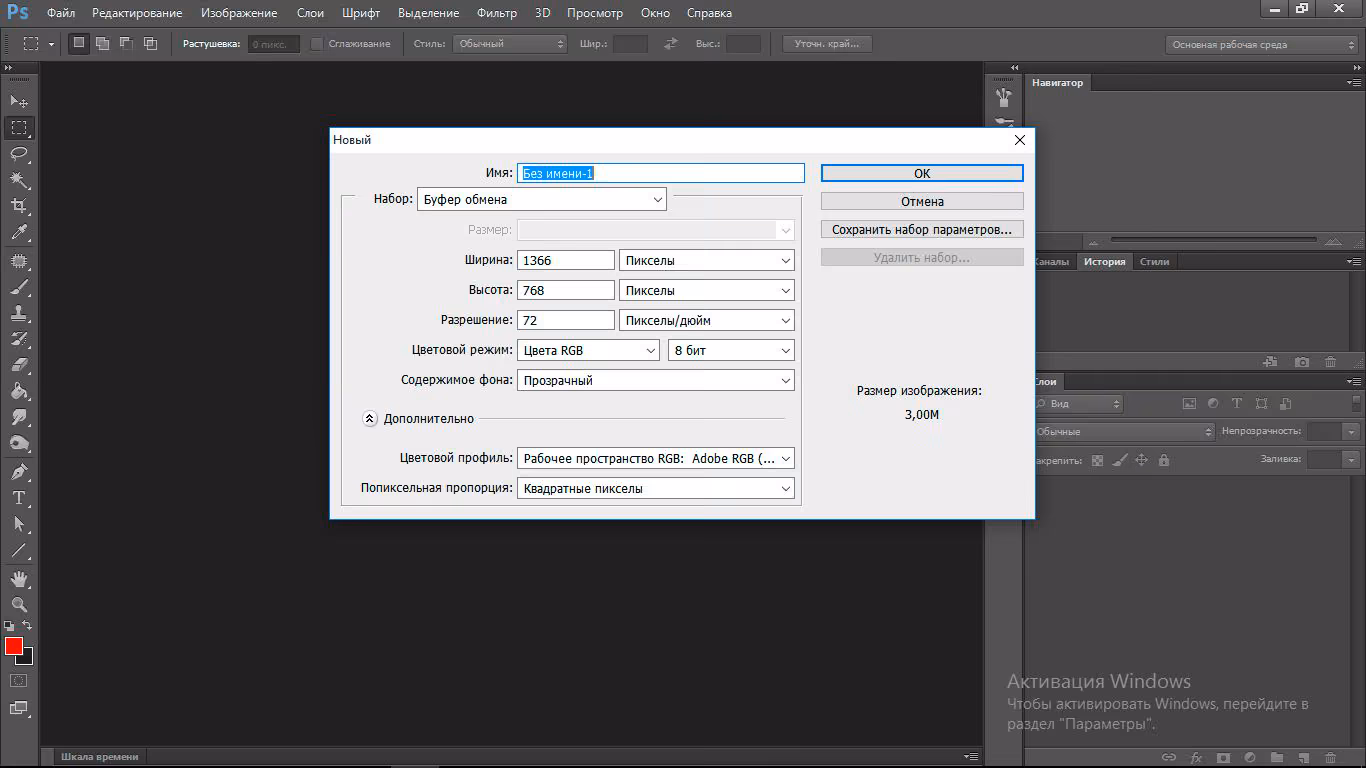Viewport: 1366px width, 768px height.
Task: Select the Horizontal Type tool
Action: point(19,498)
